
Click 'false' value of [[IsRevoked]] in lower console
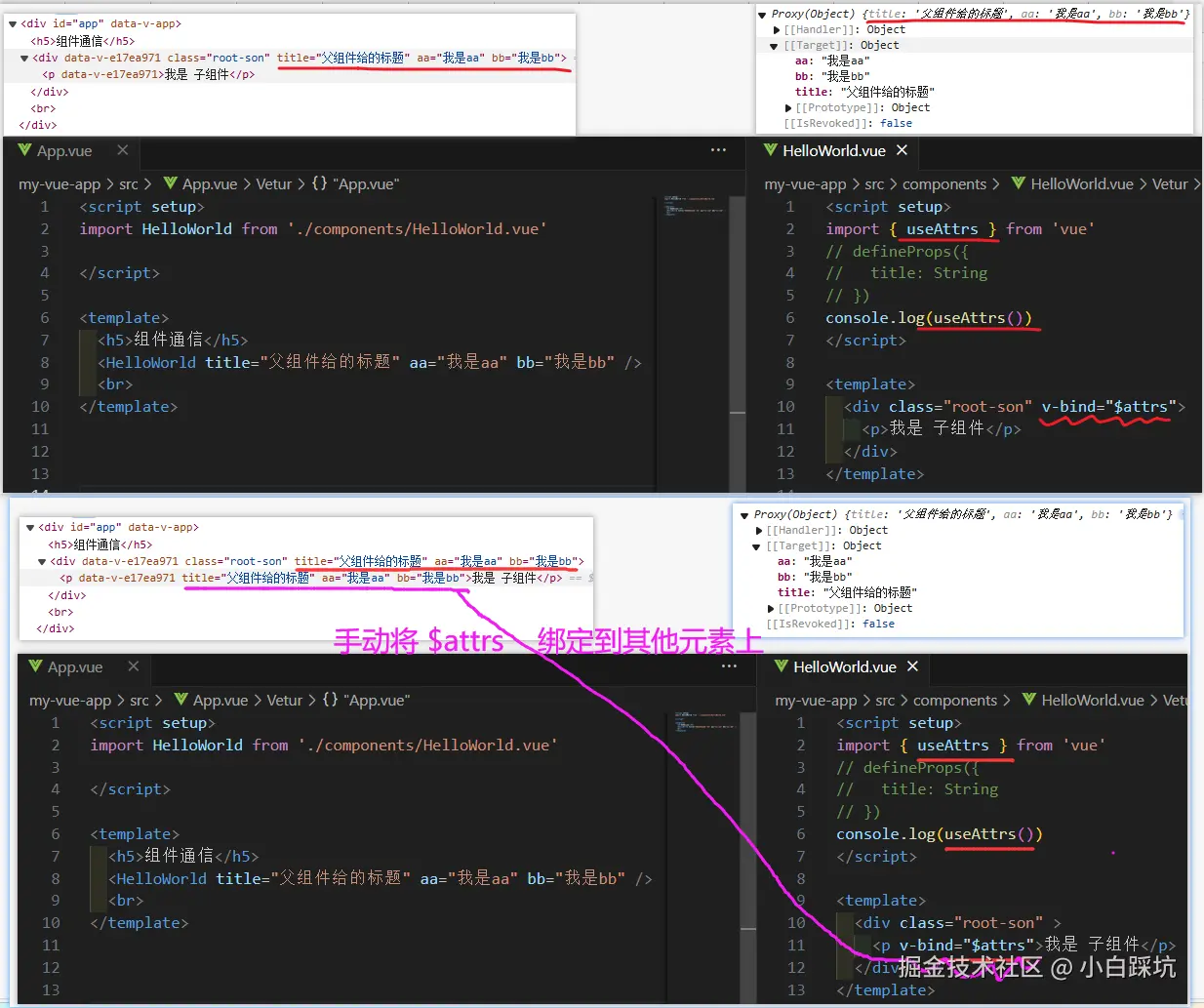[x=878, y=625]
